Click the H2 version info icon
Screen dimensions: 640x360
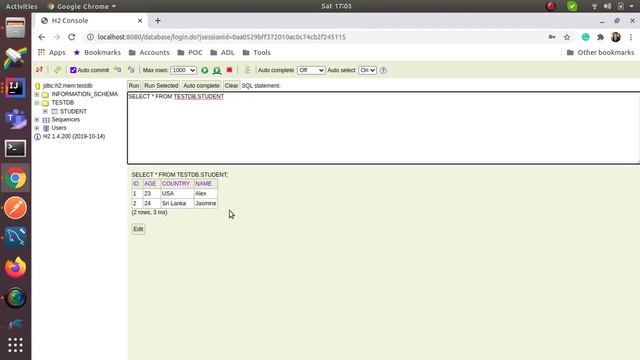38,137
